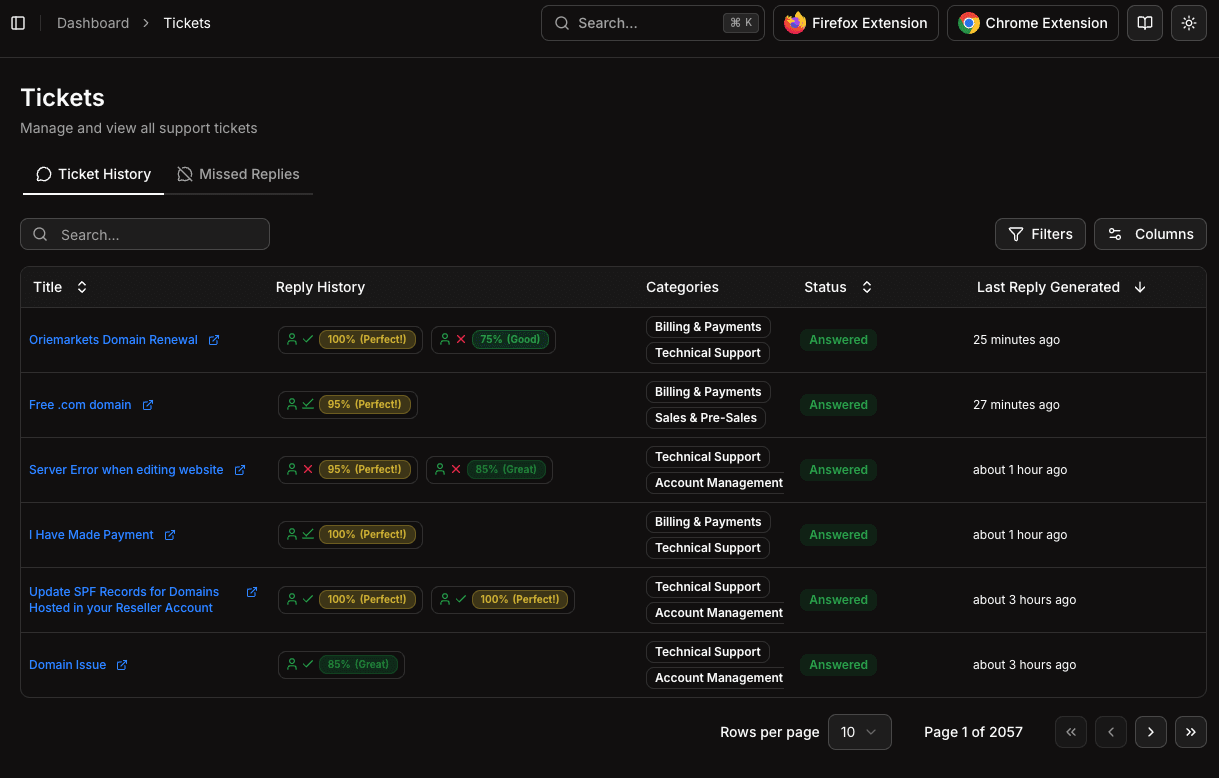Go to first page button

pos(1071,732)
